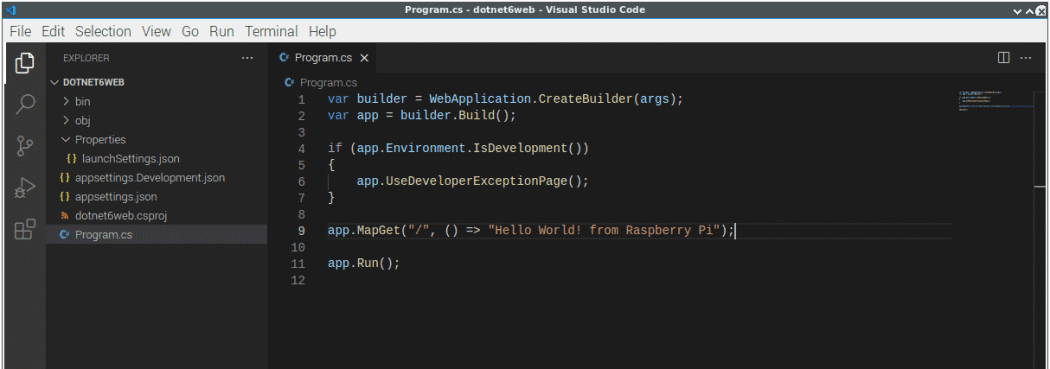
Task: Open Explorer Views and More Actions ellipsis
Action: (248, 58)
